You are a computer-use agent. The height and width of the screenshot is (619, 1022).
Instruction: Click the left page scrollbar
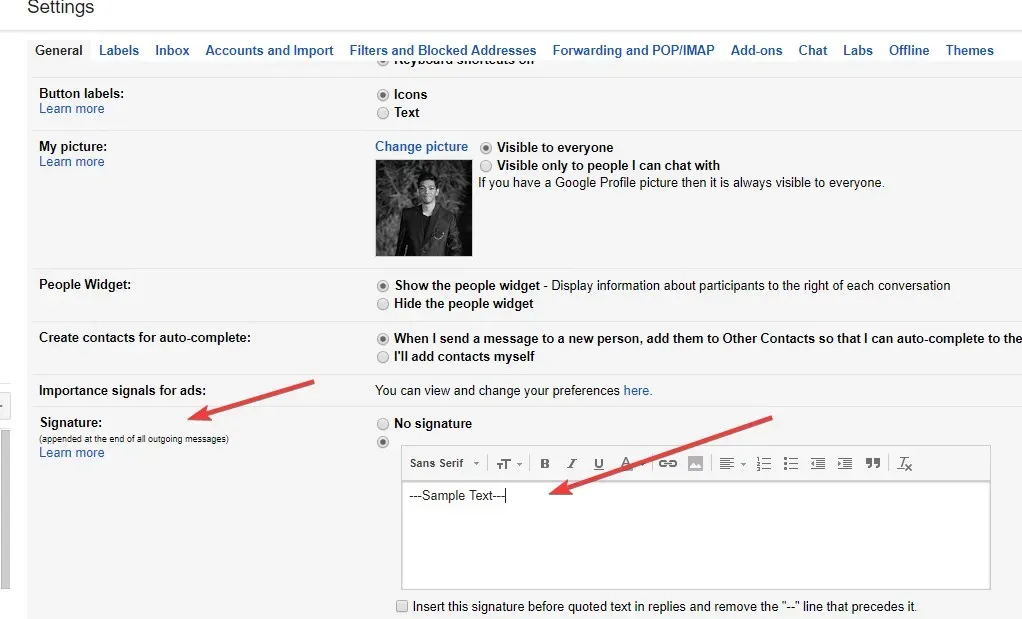[5, 508]
